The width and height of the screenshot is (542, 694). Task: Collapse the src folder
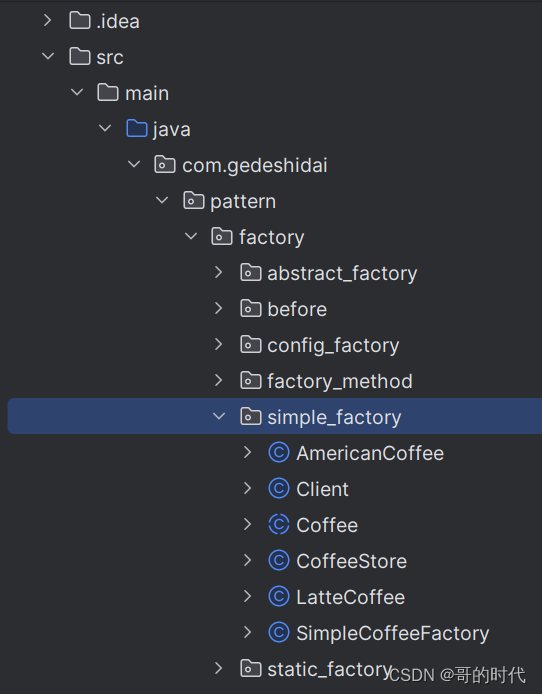tap(48, 56)
